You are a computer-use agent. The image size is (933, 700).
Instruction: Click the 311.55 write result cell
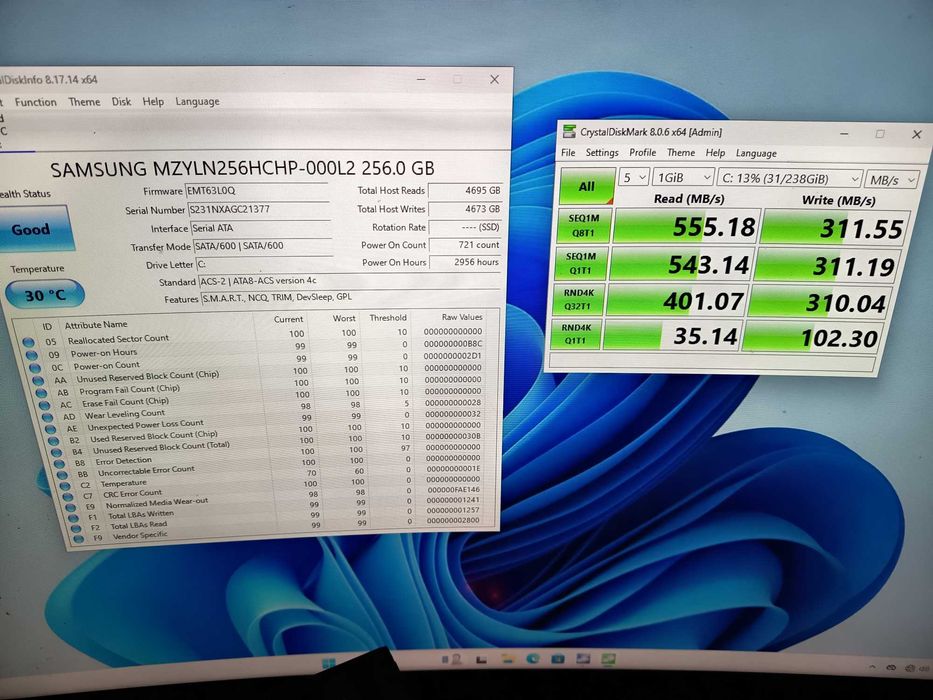pyautogui.click(x=836, y=228)
